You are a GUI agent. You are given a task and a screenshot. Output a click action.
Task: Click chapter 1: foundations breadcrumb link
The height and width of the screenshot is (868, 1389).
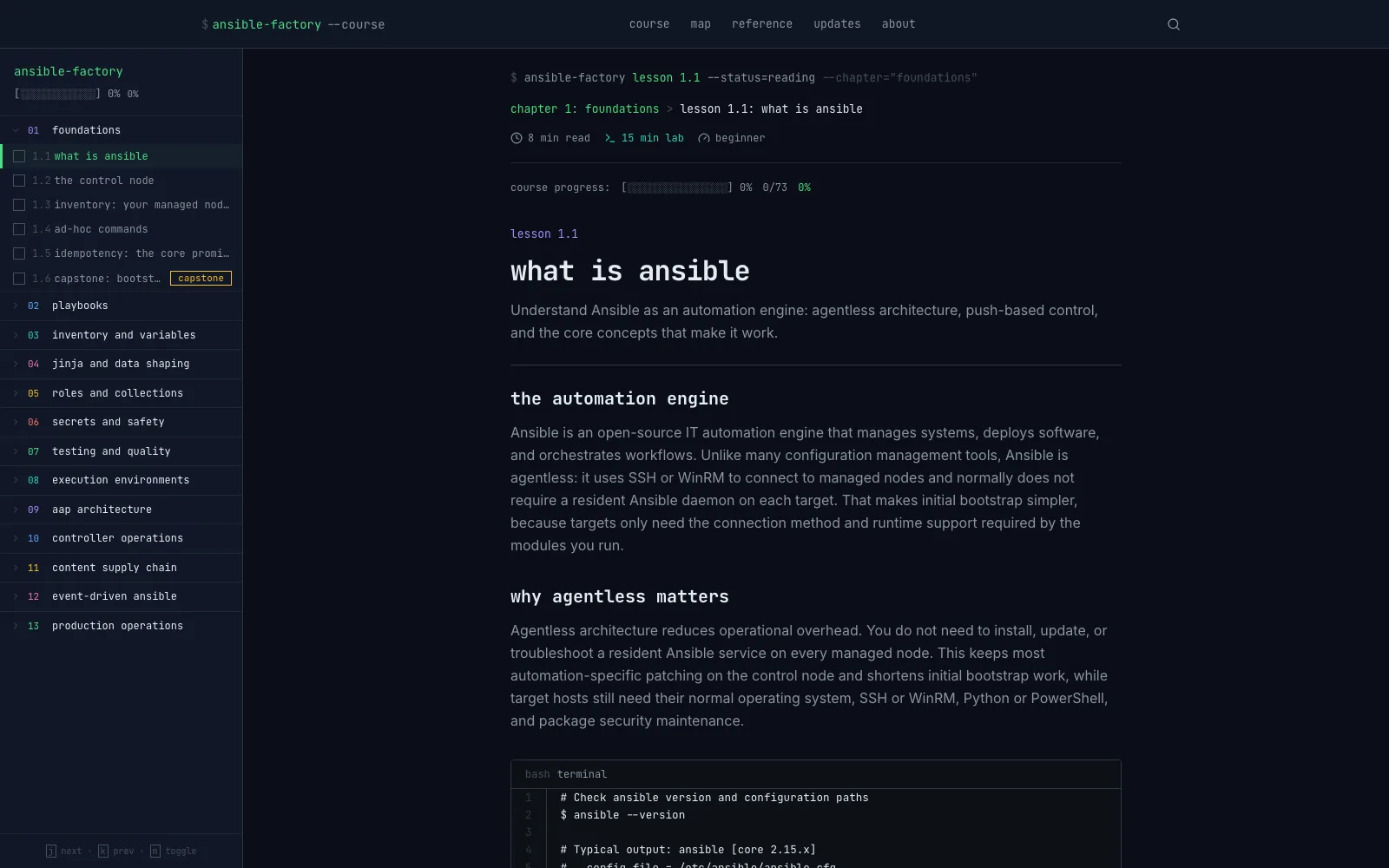[x=584, y=108]
